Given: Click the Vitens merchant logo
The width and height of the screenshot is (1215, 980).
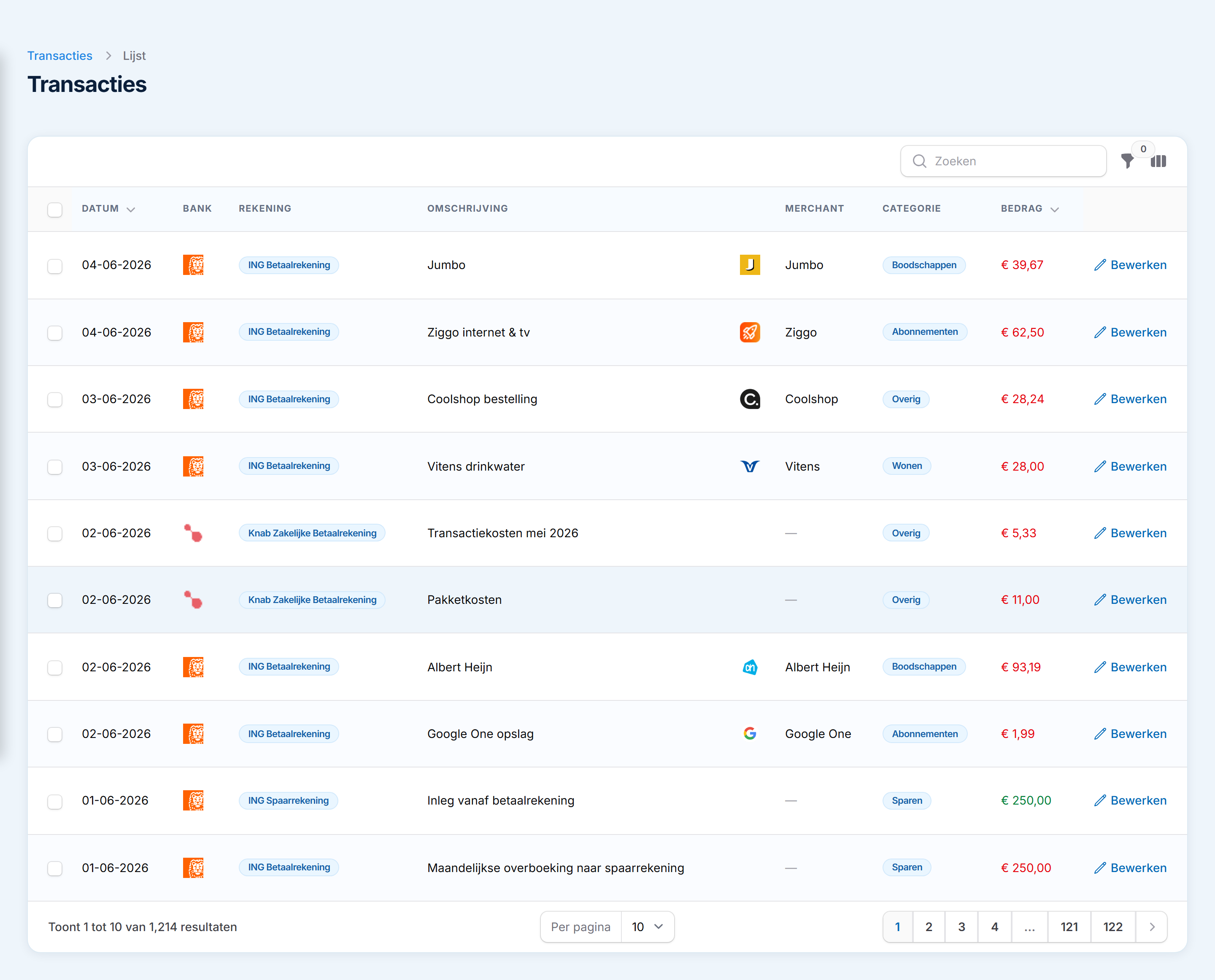Looking at the screenshot, I should [x=750, y=466].
